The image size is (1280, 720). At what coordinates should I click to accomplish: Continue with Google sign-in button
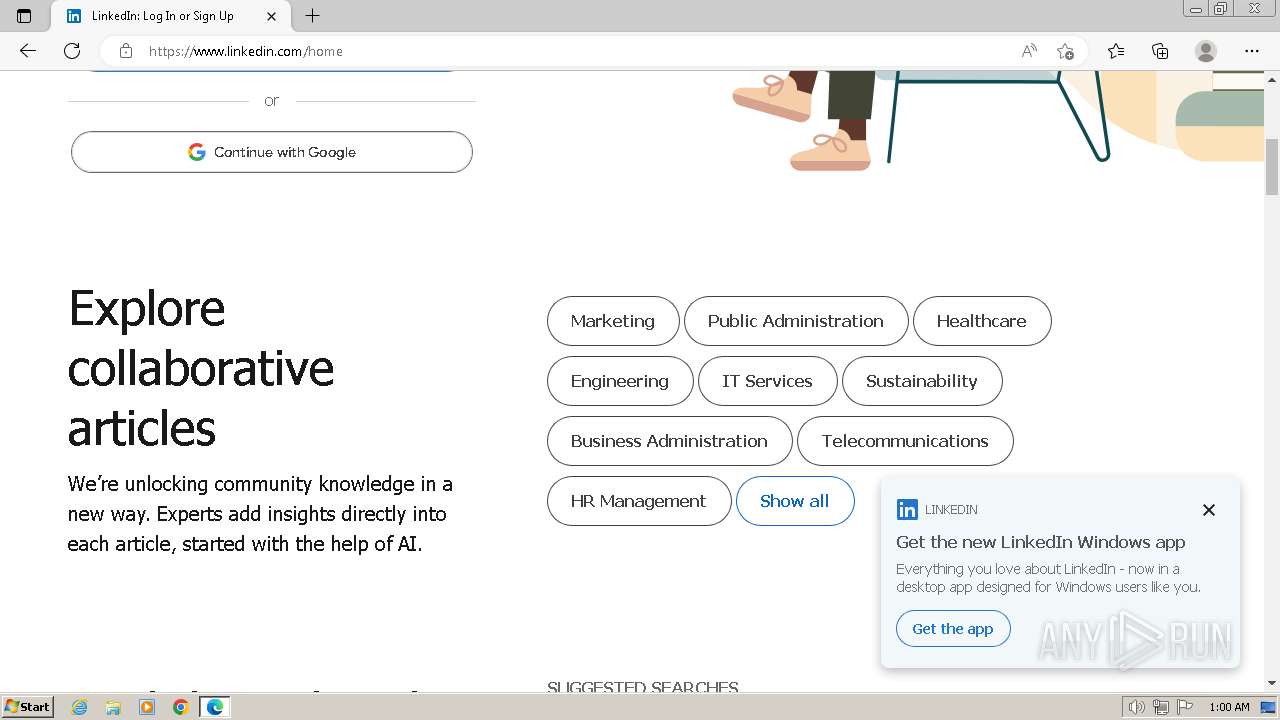tap(272, 152)
